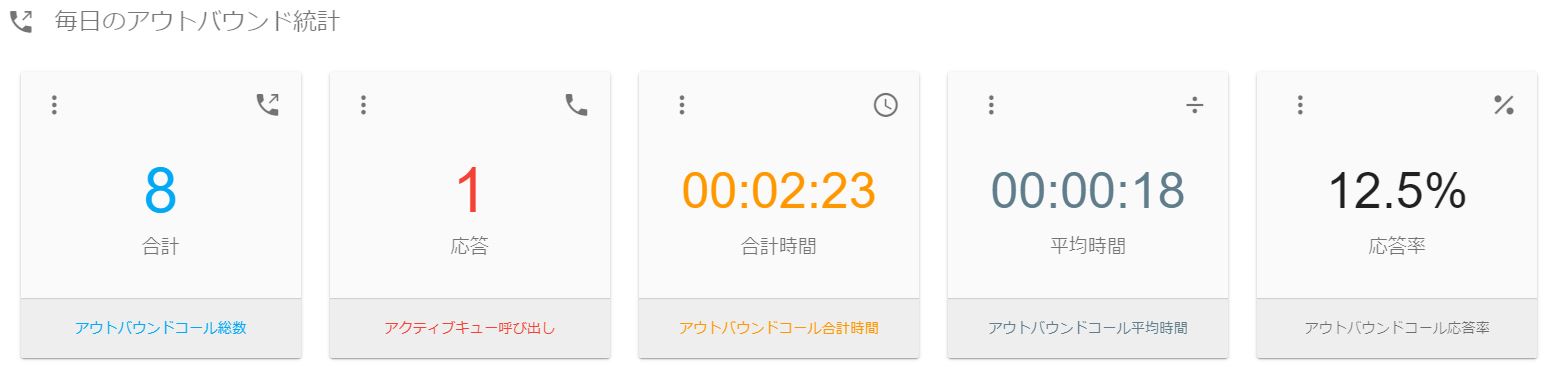This screenshot has width=1553, height=367.
Task: Click the outgoing call icon on 合計 card
Action: tap(267, 105)
